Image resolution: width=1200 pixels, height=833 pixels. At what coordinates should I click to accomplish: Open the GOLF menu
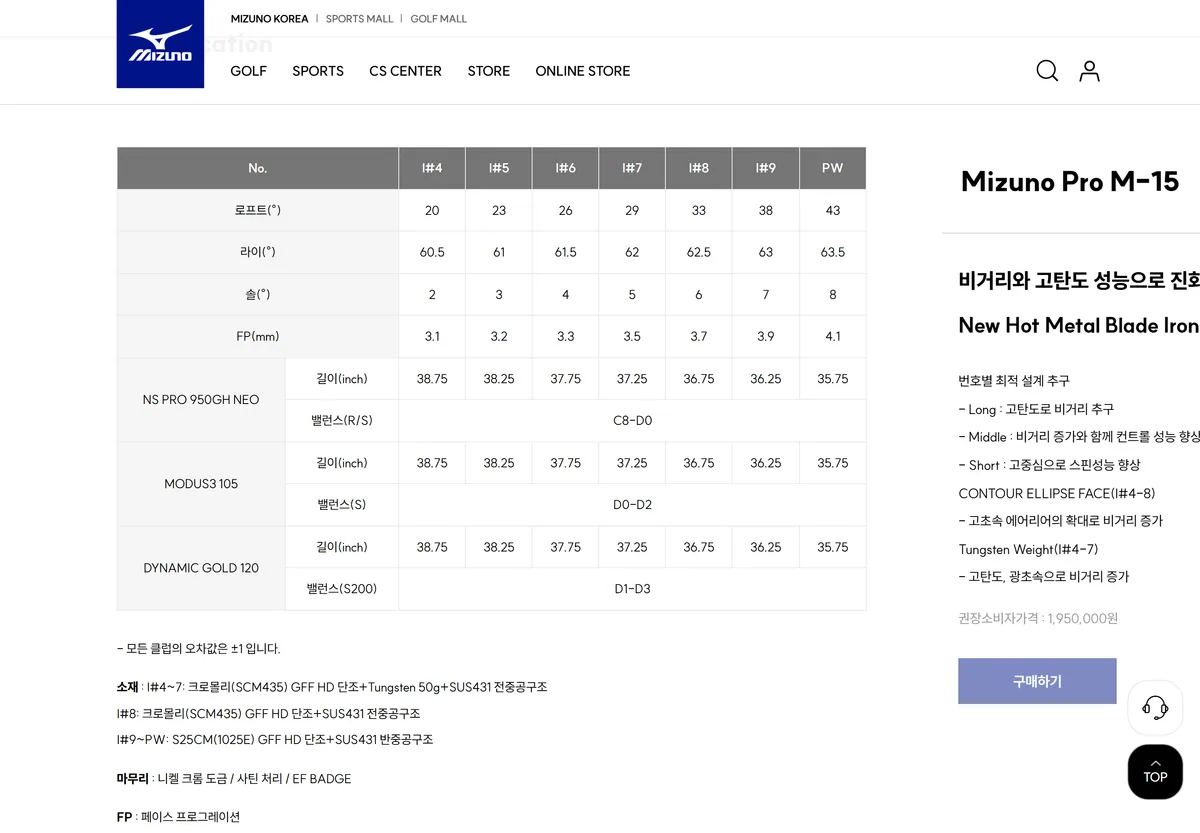coord(249,71)
